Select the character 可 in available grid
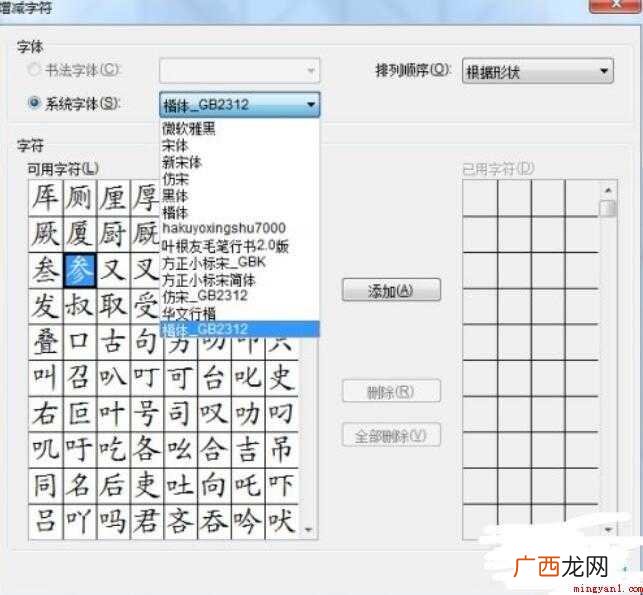The height and width of the screenshot is (595, 643). click(x=180, y=378)
